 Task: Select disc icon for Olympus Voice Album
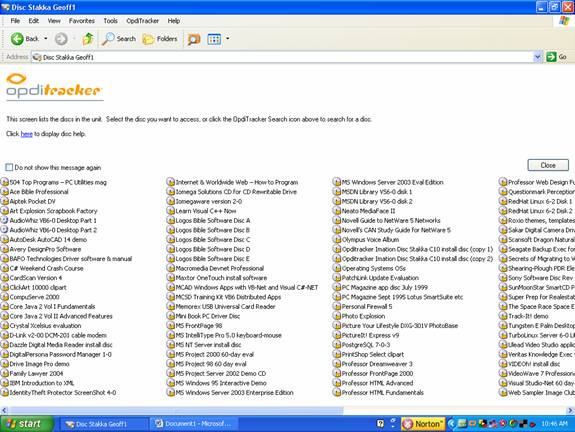point(337,239)
